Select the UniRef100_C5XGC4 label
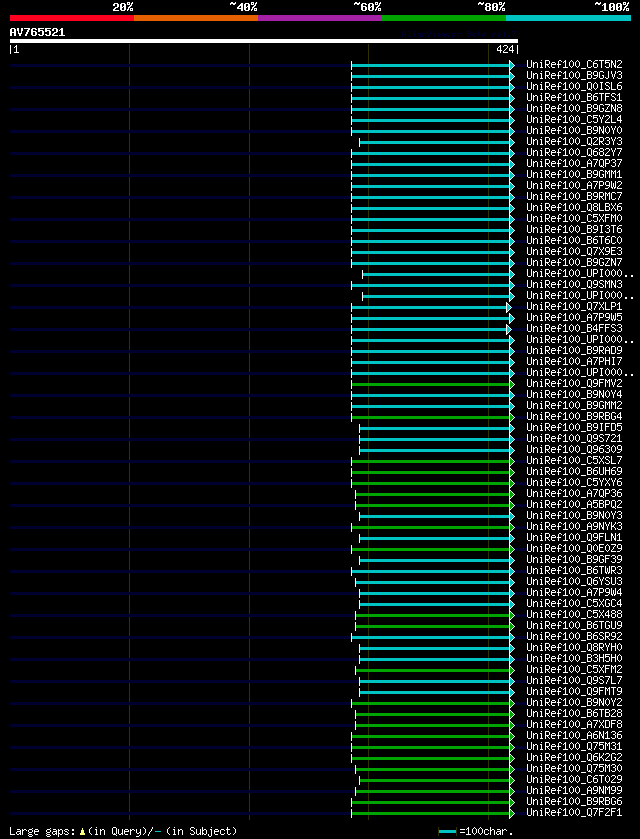Image resolution: width=640 pixels, height=839 pixels. pyautogui.click(x=574, y=603)
